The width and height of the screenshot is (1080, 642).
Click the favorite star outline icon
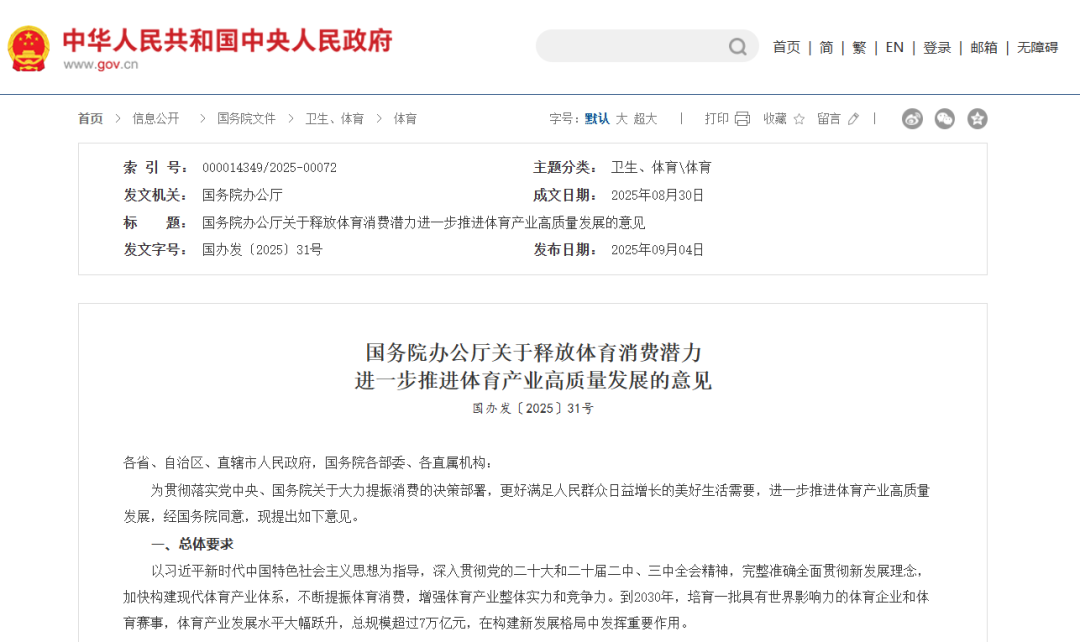click(799, 119)
